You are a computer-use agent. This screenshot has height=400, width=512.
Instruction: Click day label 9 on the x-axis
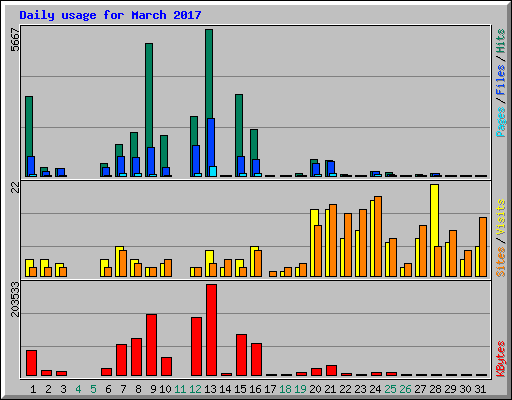(153, 389)
